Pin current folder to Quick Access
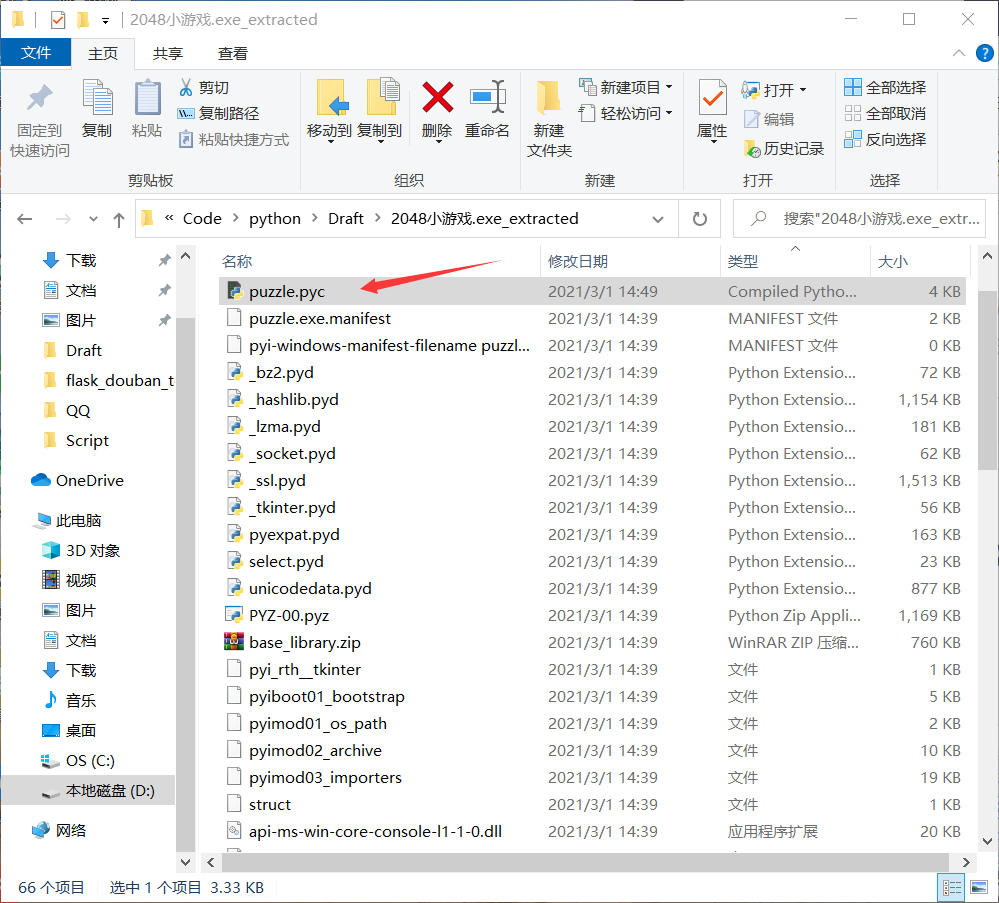 click(38, 110)
